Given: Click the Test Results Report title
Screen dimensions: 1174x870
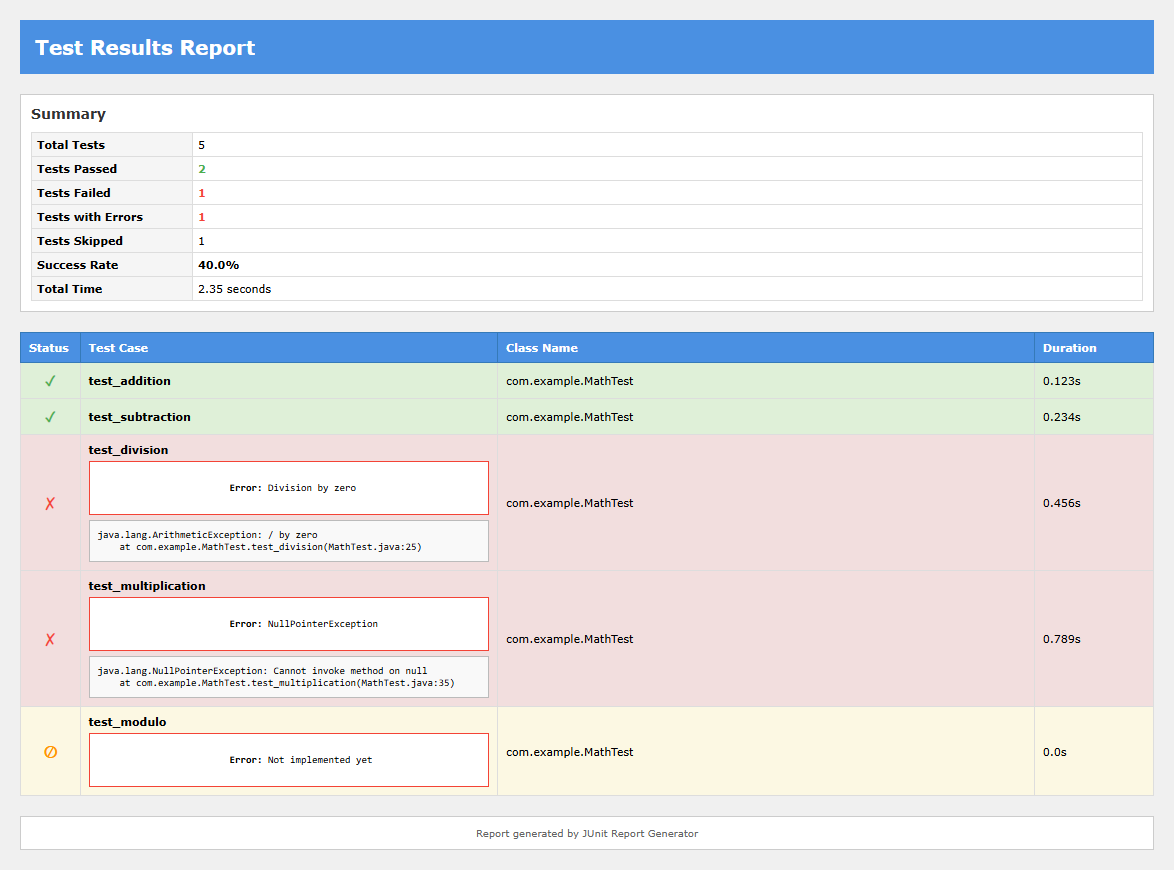Looking at the screenshot, I should click(145, 47).
